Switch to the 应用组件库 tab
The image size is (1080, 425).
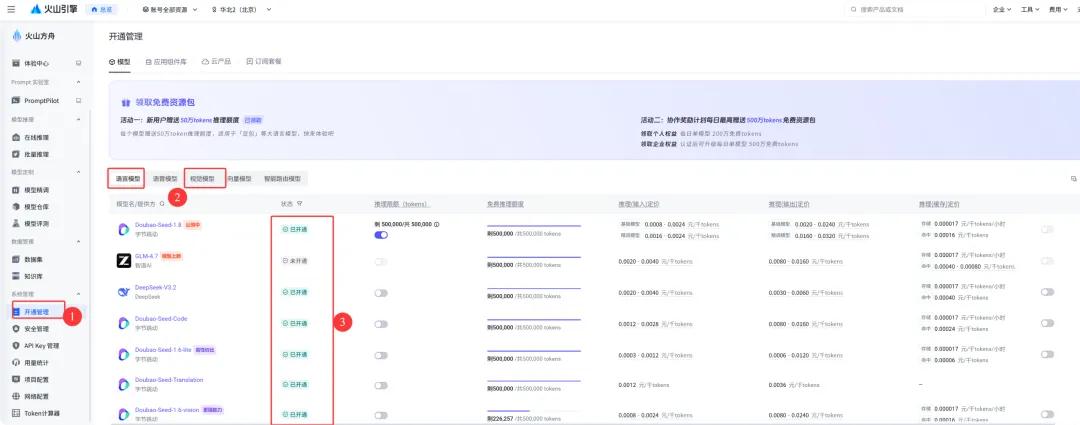(x=168, y=61)
